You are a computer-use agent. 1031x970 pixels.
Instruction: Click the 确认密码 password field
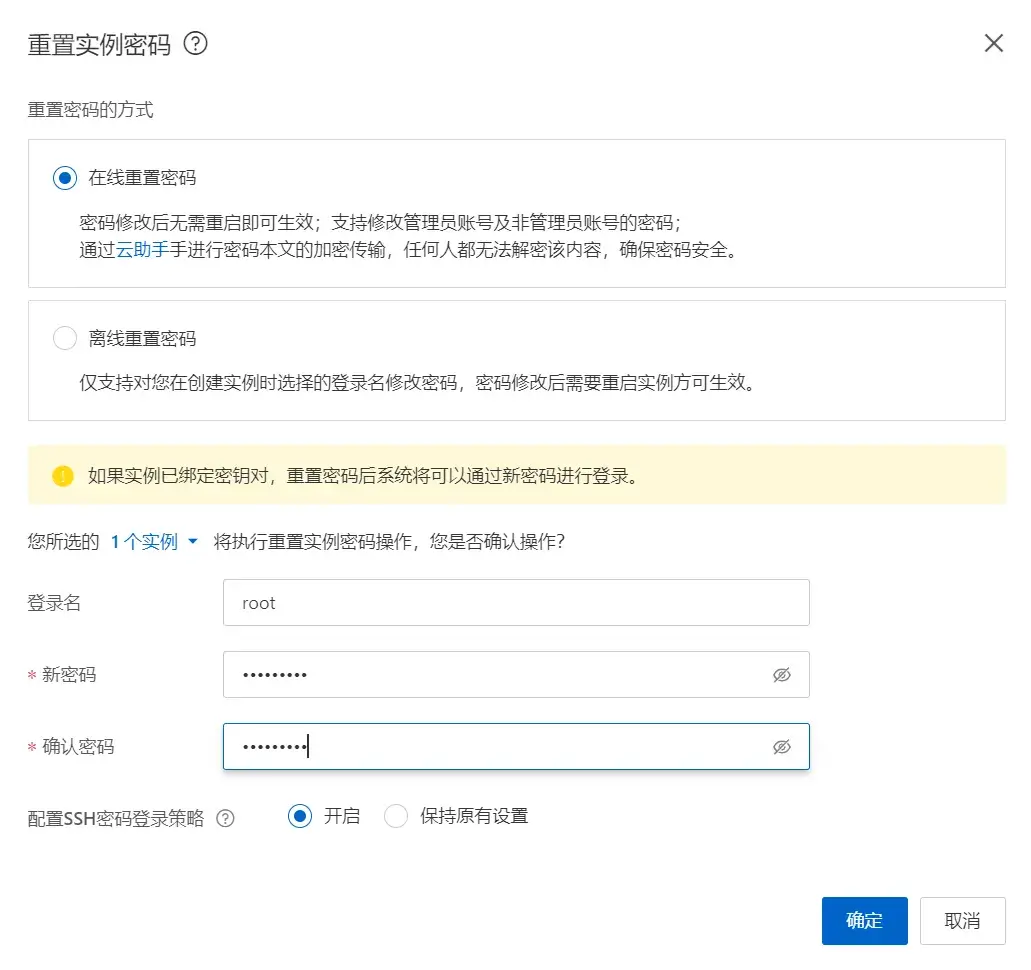[516, 746]
